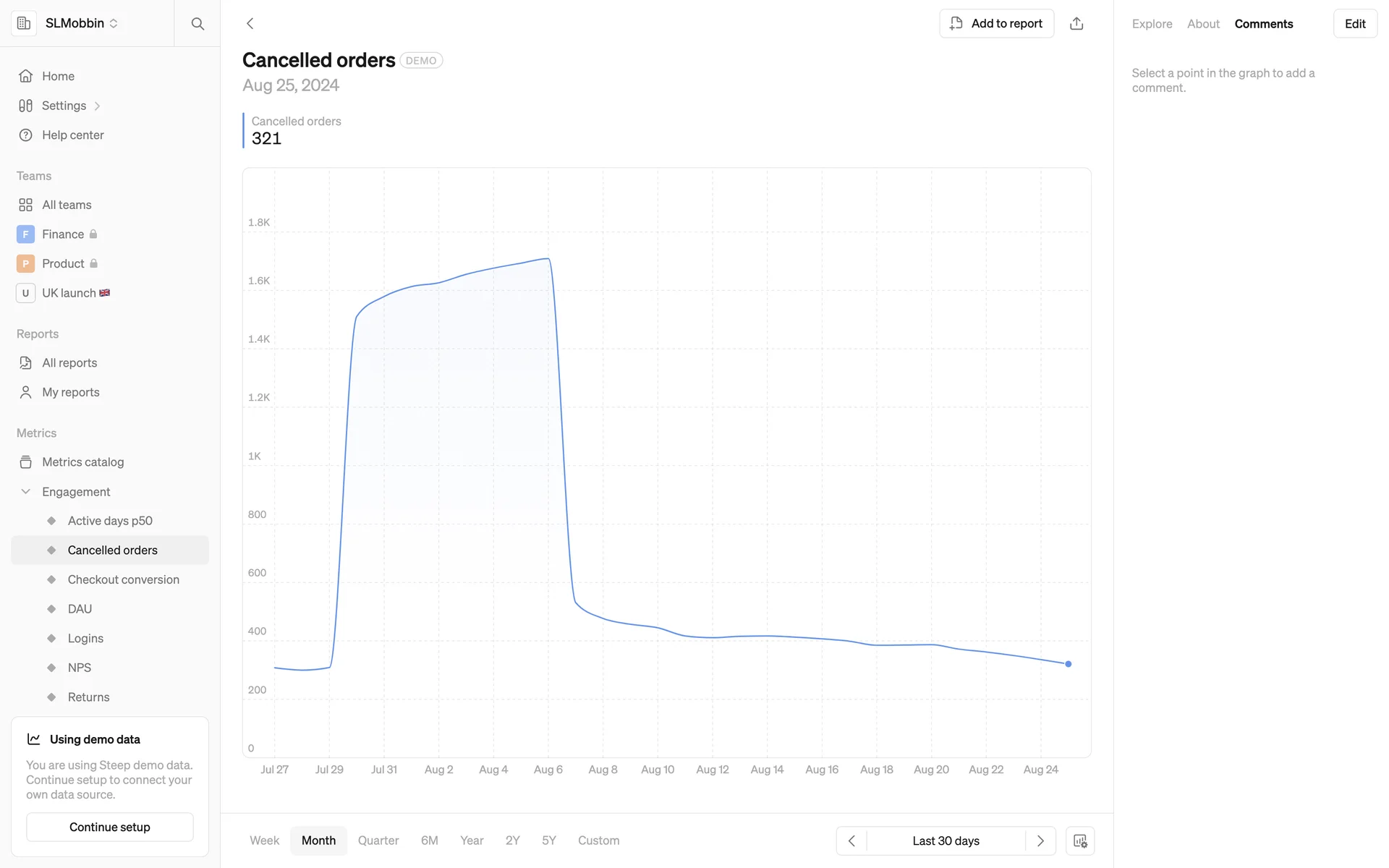Expand the Settings submenu
Screen dimensions: 1389x868
(x=97, y=106)
